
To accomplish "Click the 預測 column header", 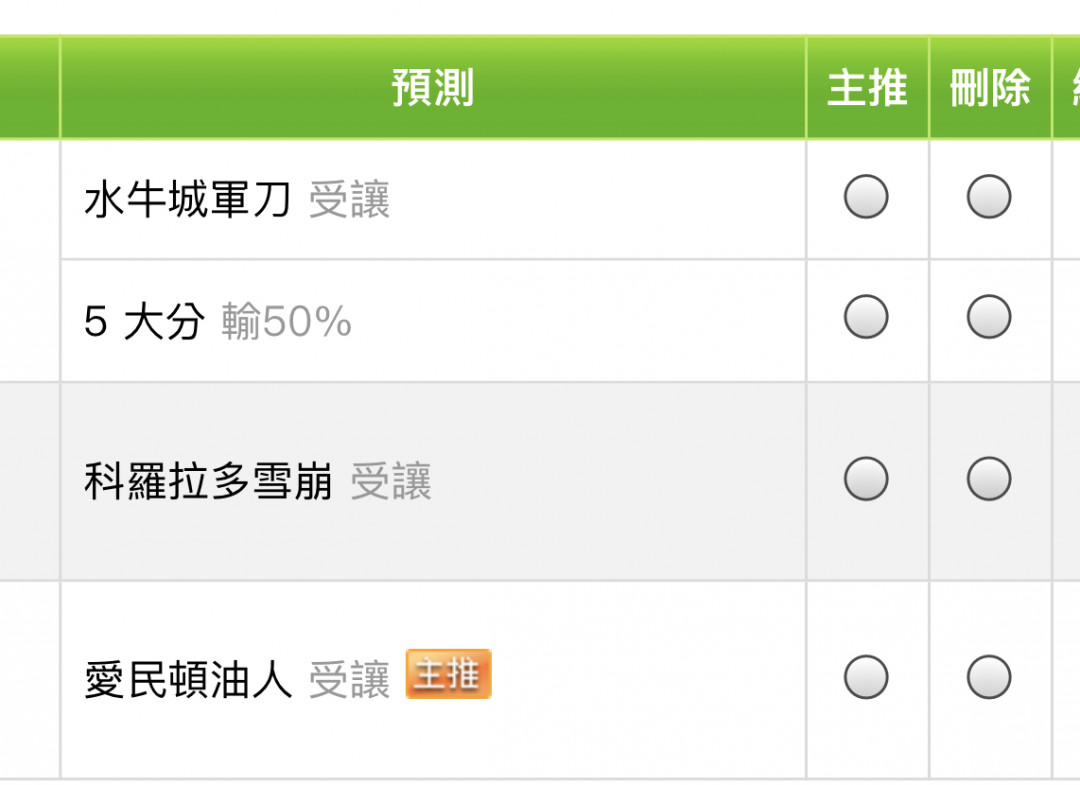I will click(433, 87).
